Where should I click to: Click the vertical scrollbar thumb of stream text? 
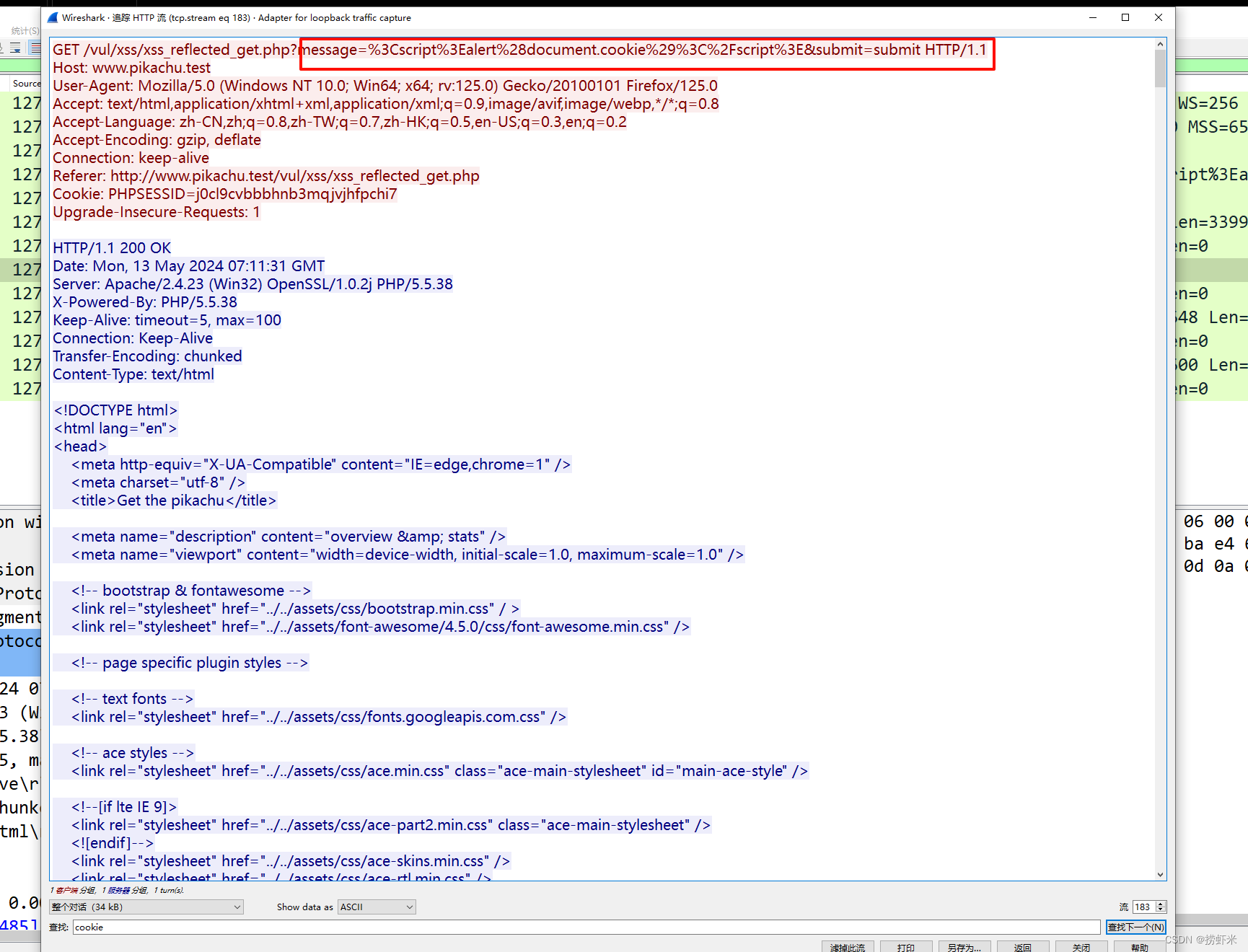click(1161, 69)
